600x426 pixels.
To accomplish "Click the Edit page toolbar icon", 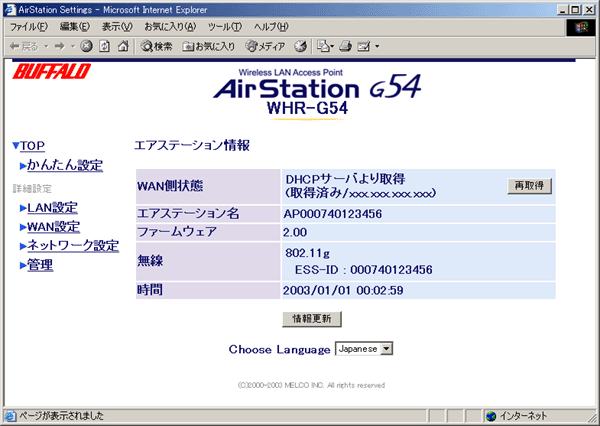I will point(363,47).
